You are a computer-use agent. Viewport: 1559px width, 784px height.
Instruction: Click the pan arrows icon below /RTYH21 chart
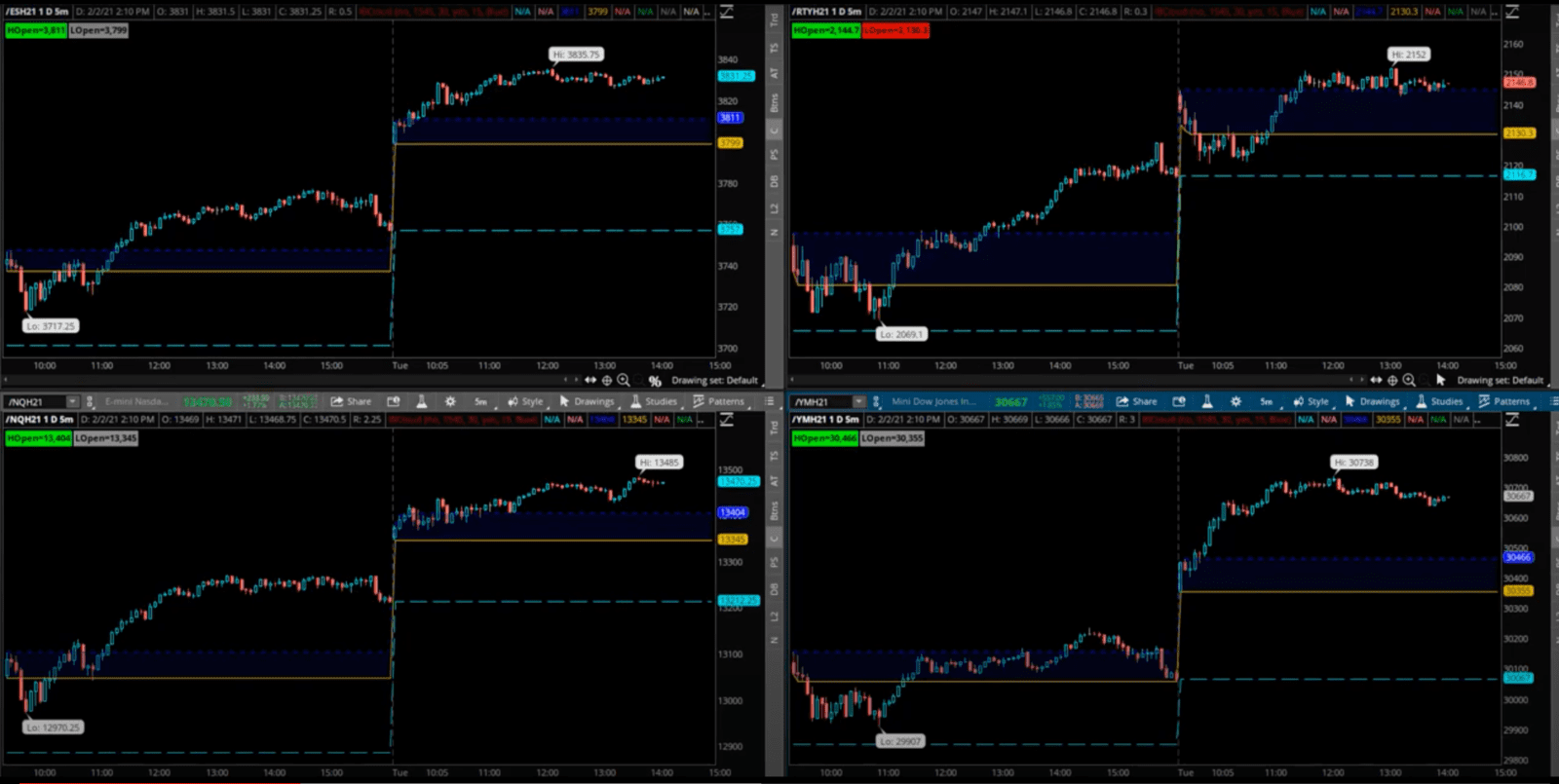tap(1376, 380)
